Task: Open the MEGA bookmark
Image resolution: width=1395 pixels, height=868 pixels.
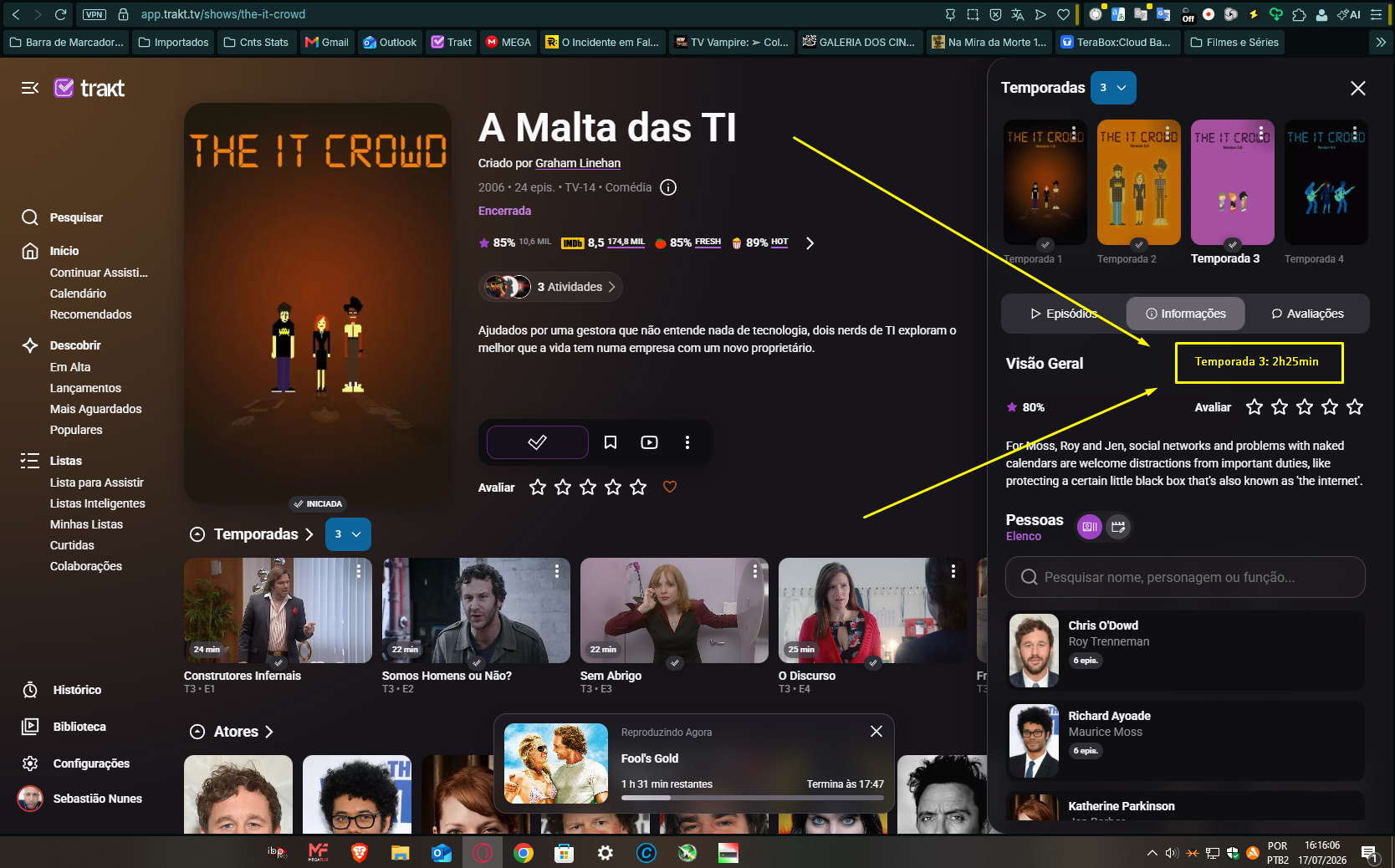Action: 508,42
